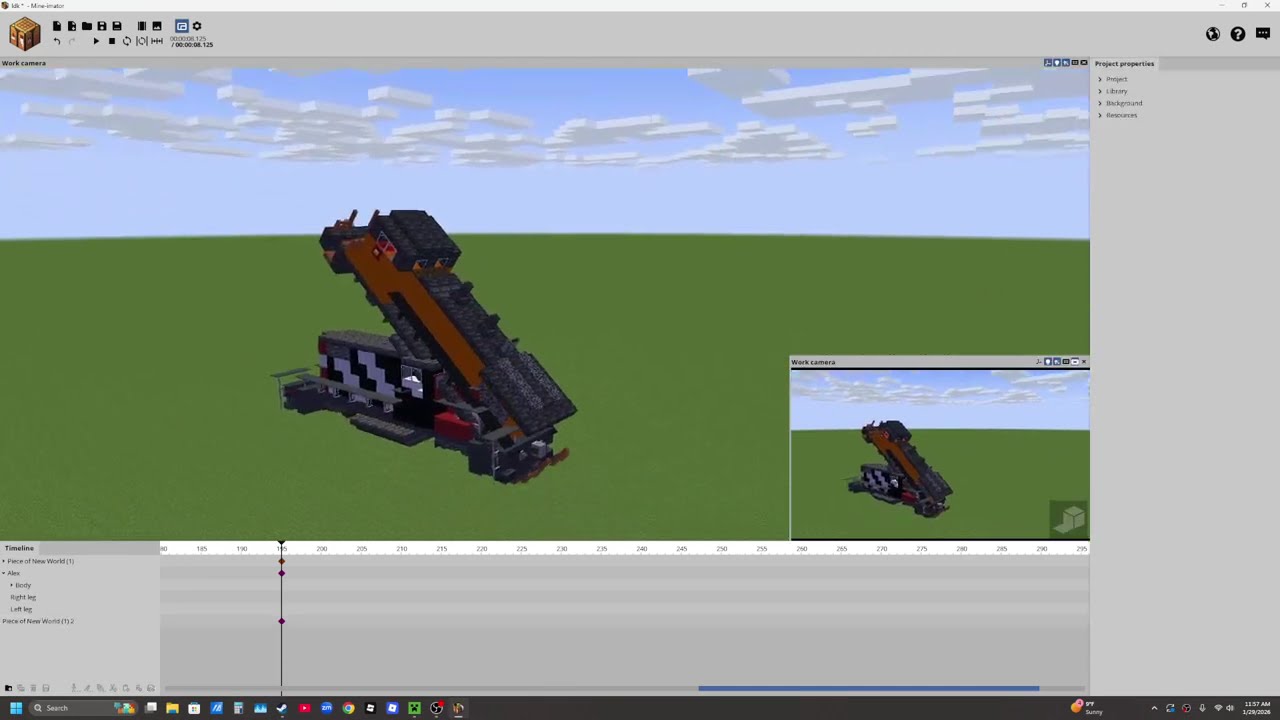Add a new folder in the timeline
This screenshot has height=720, width=1280.
click(x=9, y=688)
